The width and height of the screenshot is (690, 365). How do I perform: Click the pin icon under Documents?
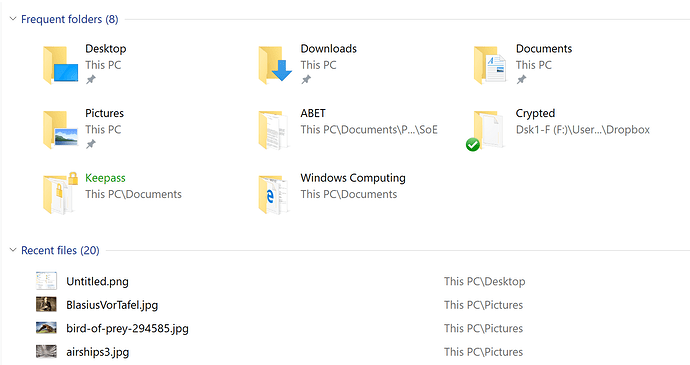tap(521, 80)
